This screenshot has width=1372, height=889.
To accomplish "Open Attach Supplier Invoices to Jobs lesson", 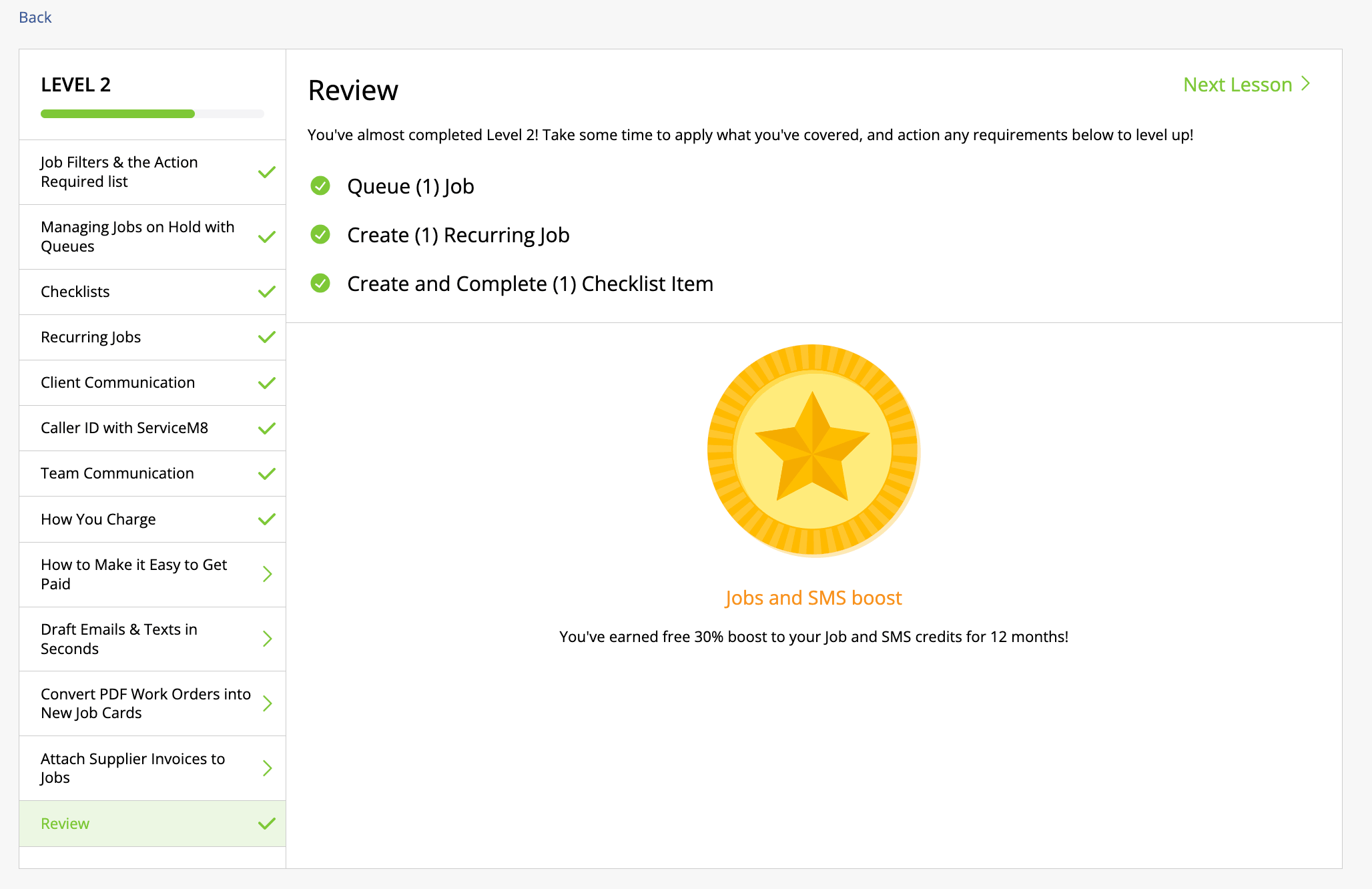I will (133, 768).
